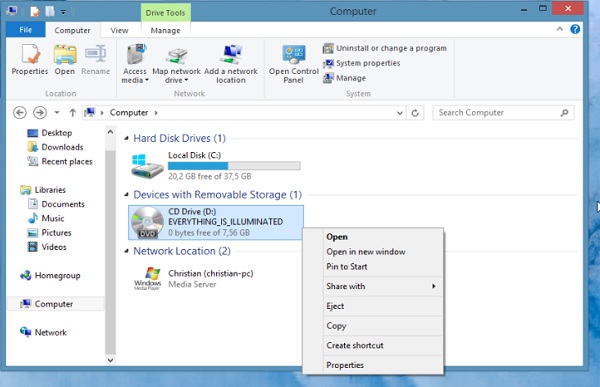Viewport: 600px width, 387px height.
Task: Collapse the Network Location group
Action: [126, 251]
